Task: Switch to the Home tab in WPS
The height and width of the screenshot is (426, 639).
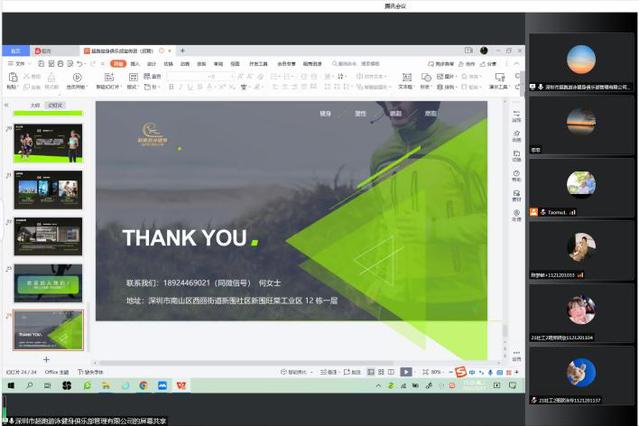Action: click(x=15, y=51)
